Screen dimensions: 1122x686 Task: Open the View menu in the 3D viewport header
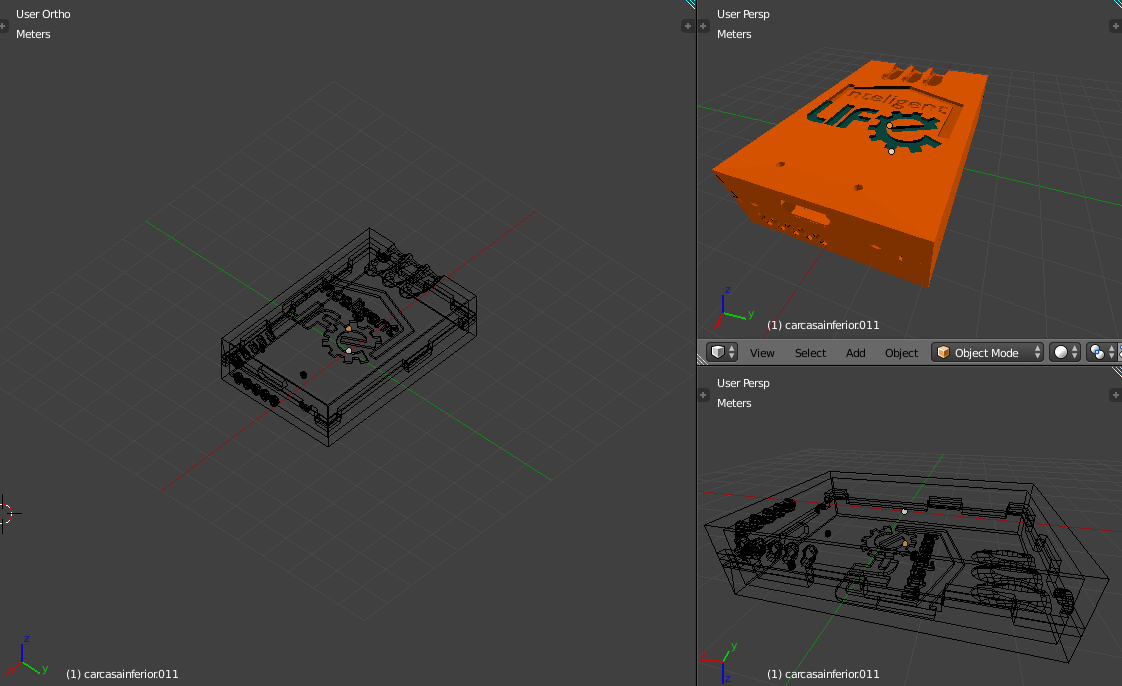762,353
